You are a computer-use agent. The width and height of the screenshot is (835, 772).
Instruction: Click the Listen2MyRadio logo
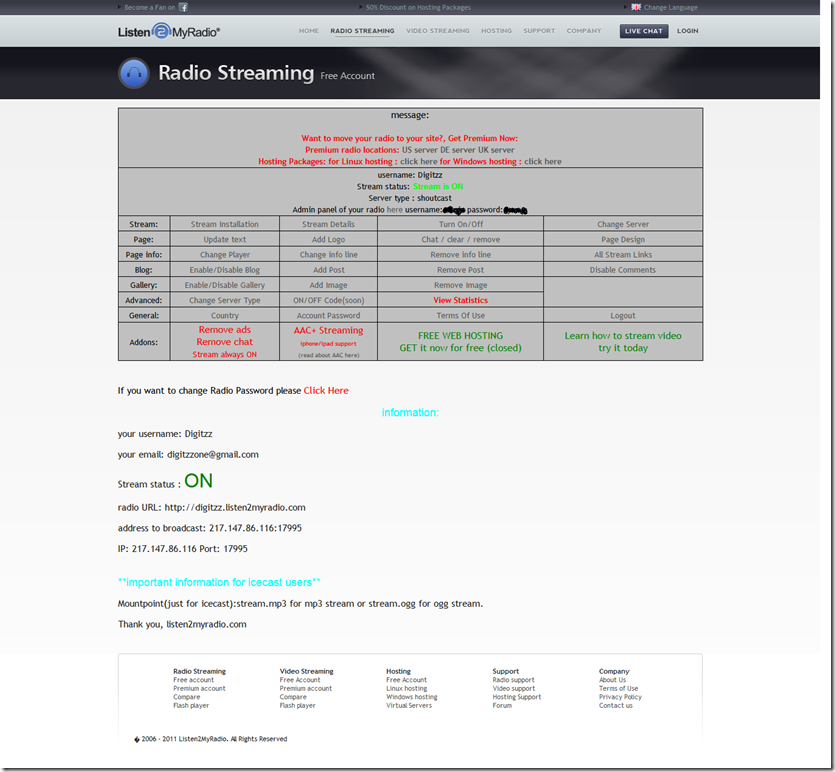(169, 31)
